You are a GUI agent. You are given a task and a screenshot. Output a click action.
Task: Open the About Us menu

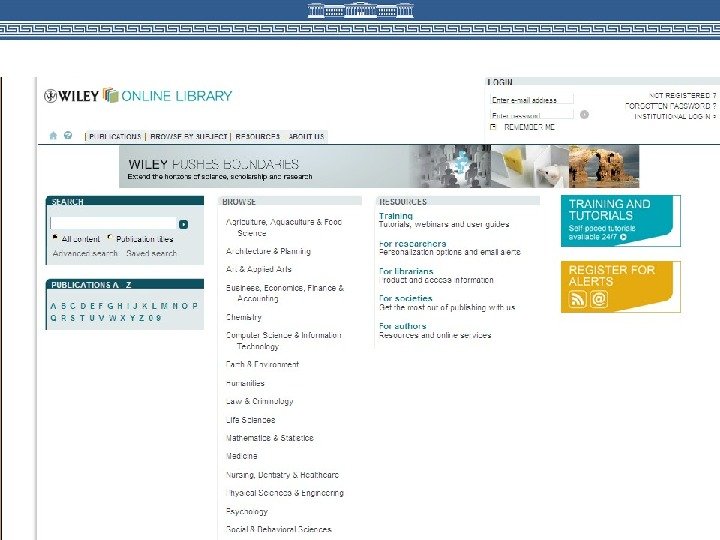tap(306, 136)
